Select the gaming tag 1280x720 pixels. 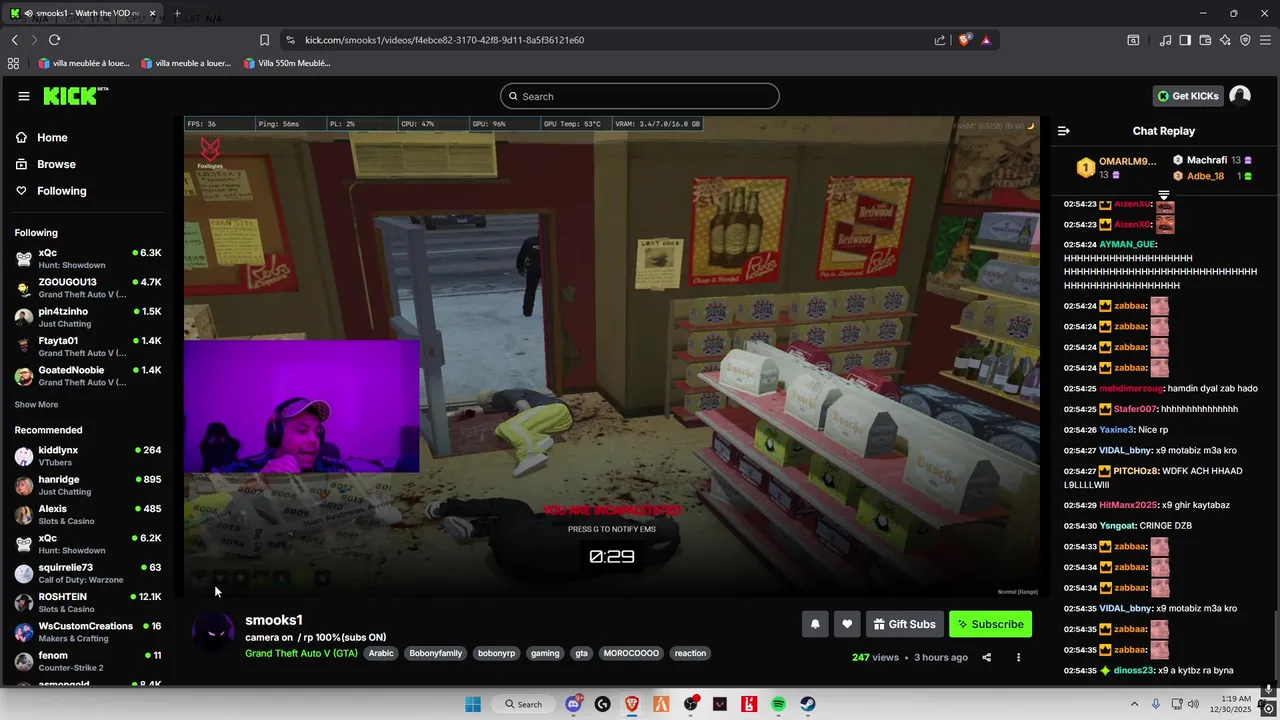click(545, 653)
